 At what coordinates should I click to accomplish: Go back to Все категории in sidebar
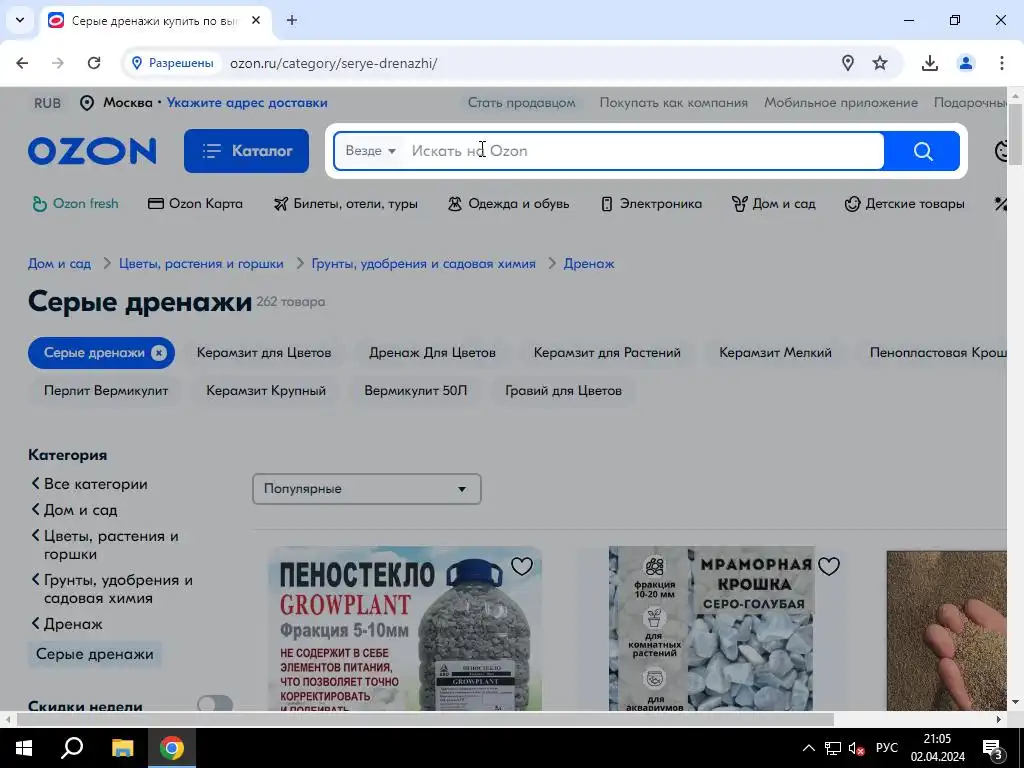[95, 484]
